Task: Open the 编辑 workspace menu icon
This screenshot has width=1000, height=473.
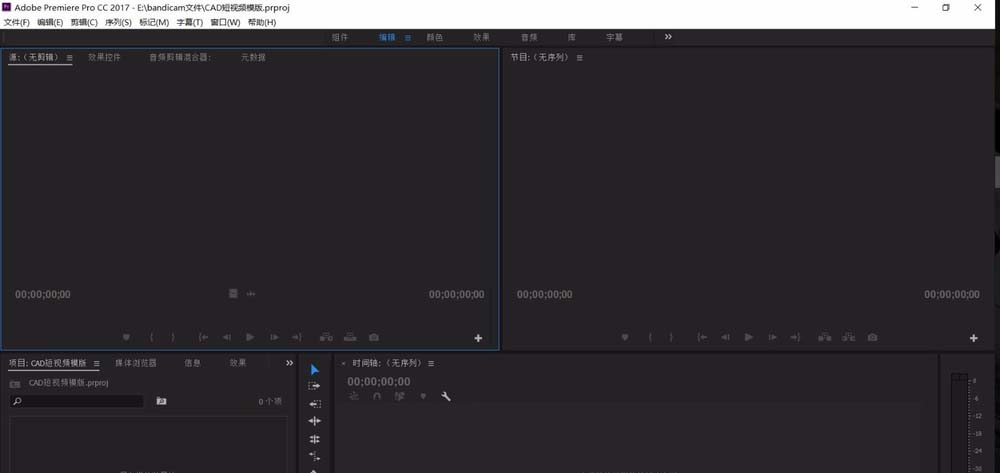Action: pos(408,38)
